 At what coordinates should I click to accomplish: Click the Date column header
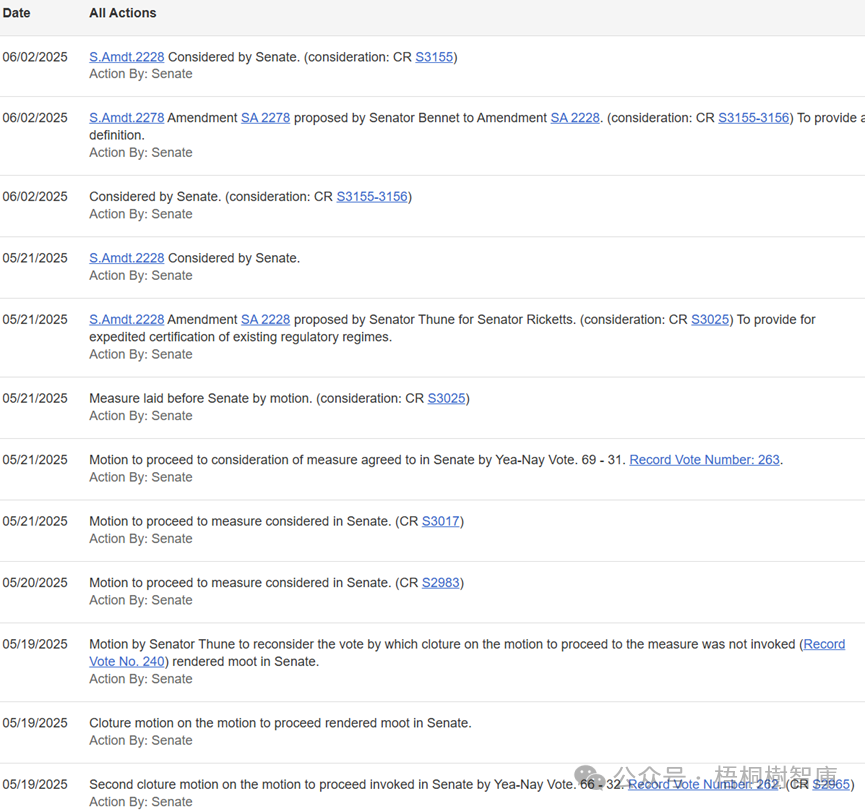[17, 13]
